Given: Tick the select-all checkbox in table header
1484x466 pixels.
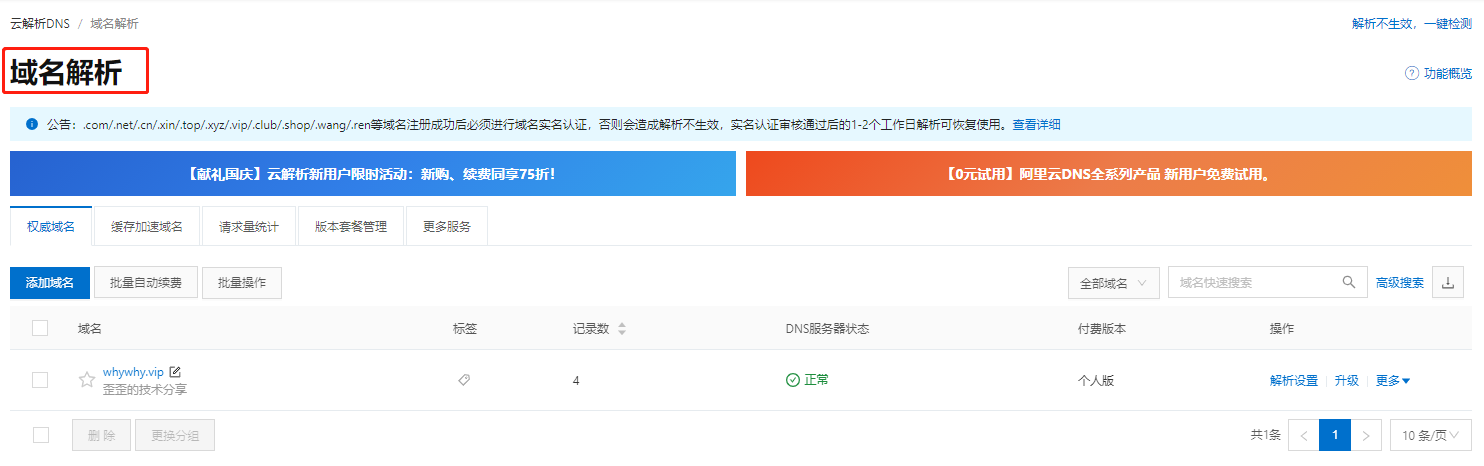Looking at the screenshot, I should pos(40,328).
